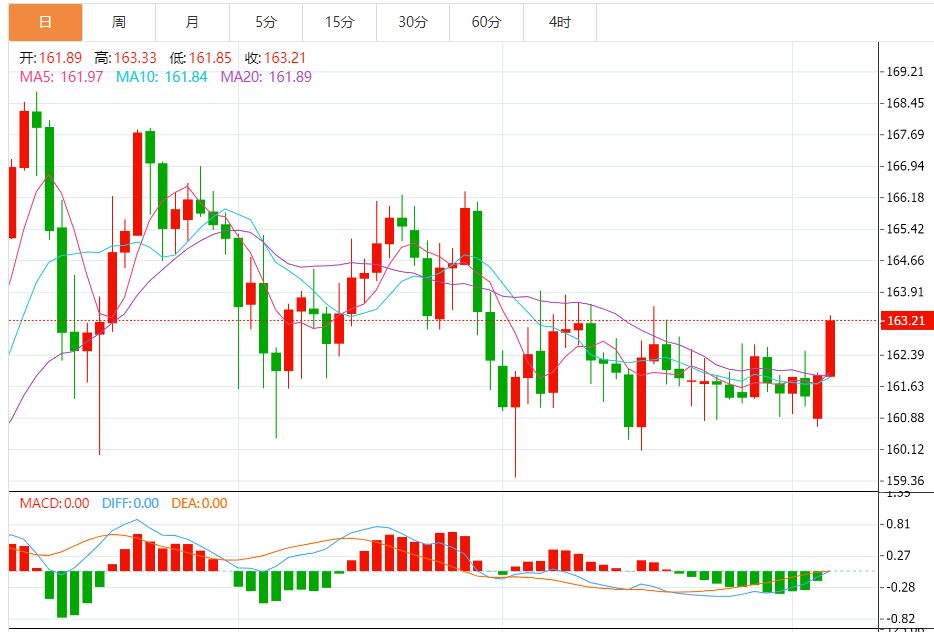The height and width of the screenshot is (632, 934).
Task: Click the 162.39 price axis label
Action: coord(905,355)
